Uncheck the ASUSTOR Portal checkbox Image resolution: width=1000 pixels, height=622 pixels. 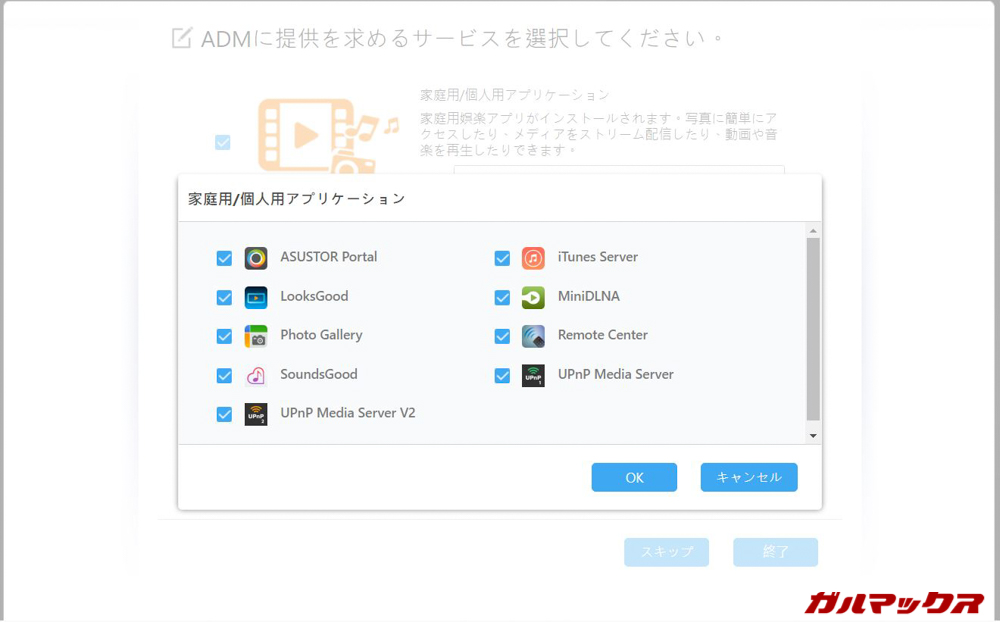click(x=224, y=258)
